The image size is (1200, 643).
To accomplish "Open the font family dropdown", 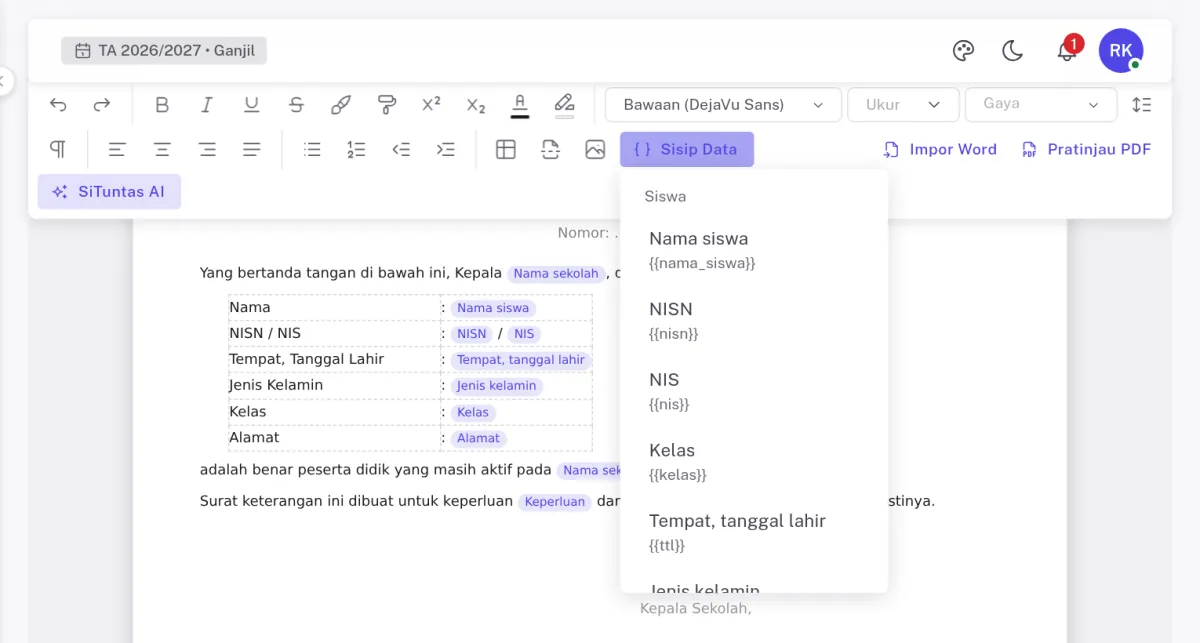I will pyautogui.click(x=724, y=105).
